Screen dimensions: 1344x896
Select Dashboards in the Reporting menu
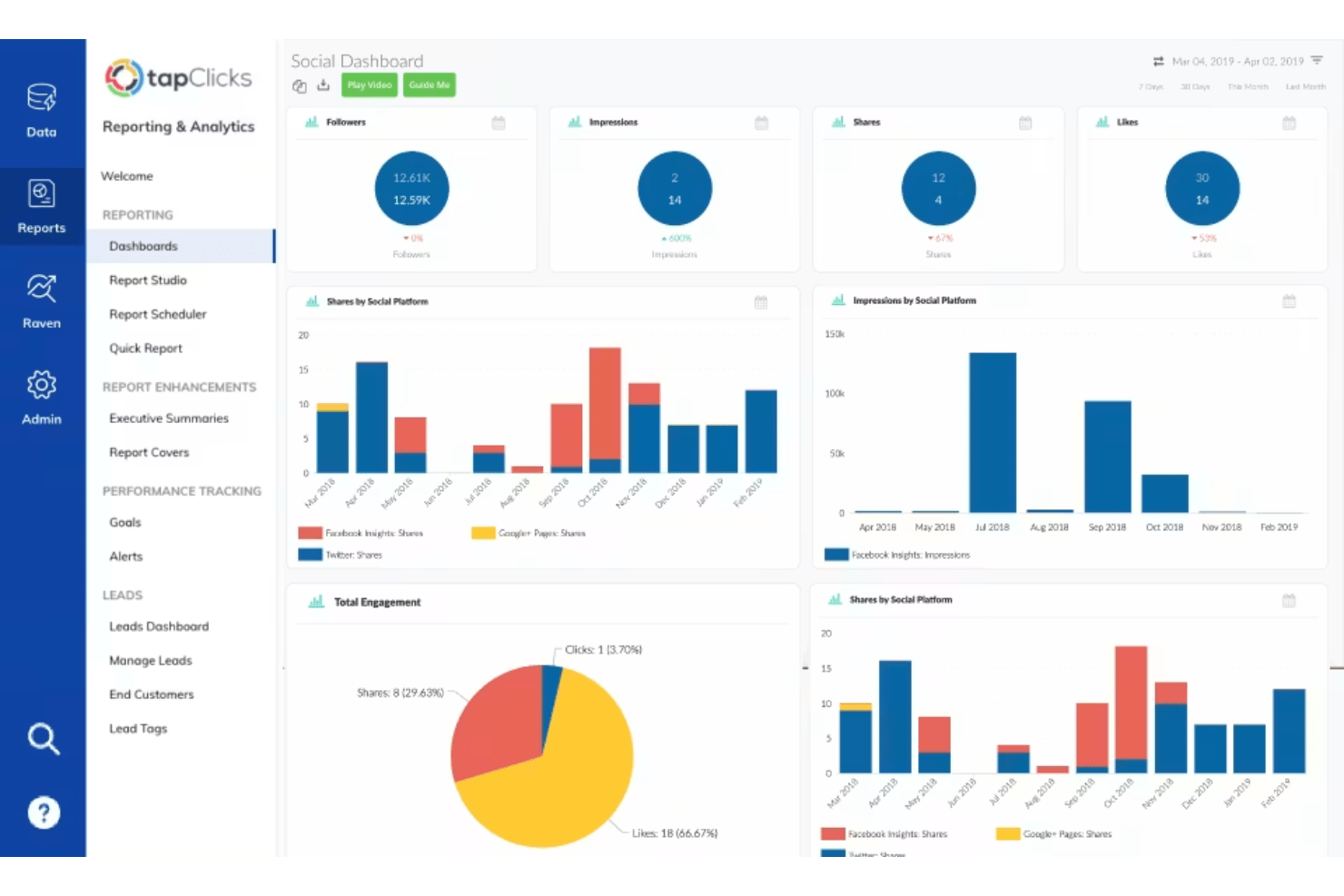click(x=181, y=246)
